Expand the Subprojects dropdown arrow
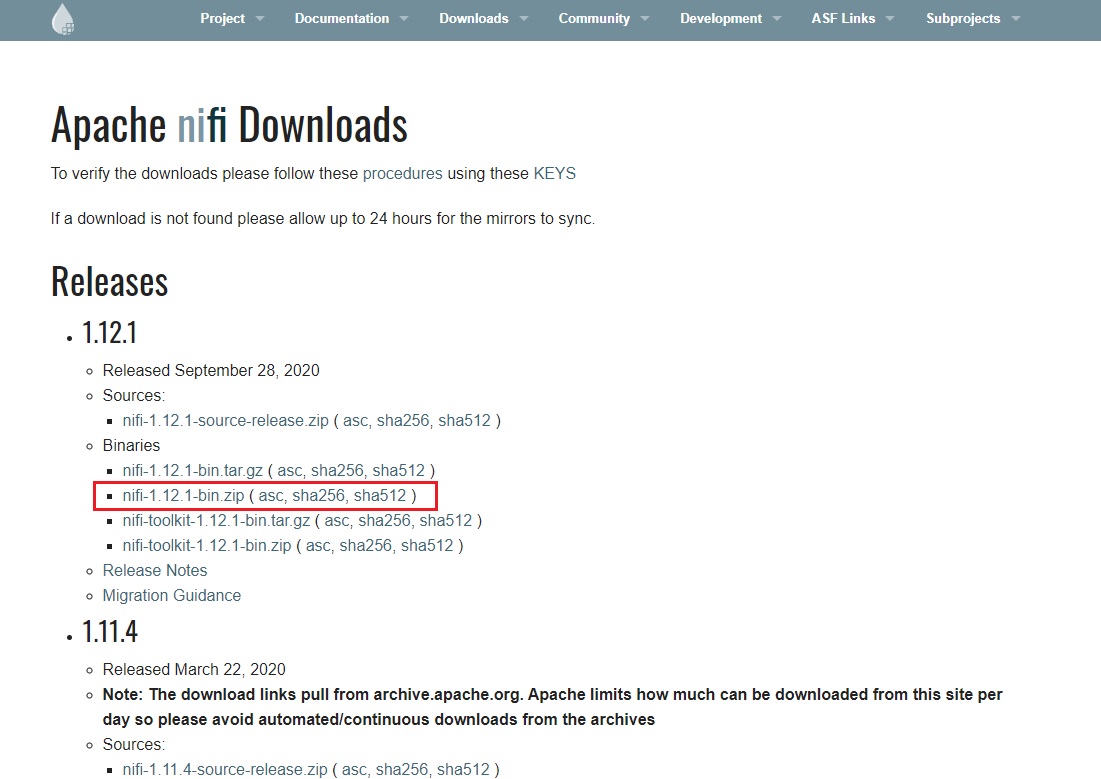The image size is (1101, 779). click(1015, 19)
